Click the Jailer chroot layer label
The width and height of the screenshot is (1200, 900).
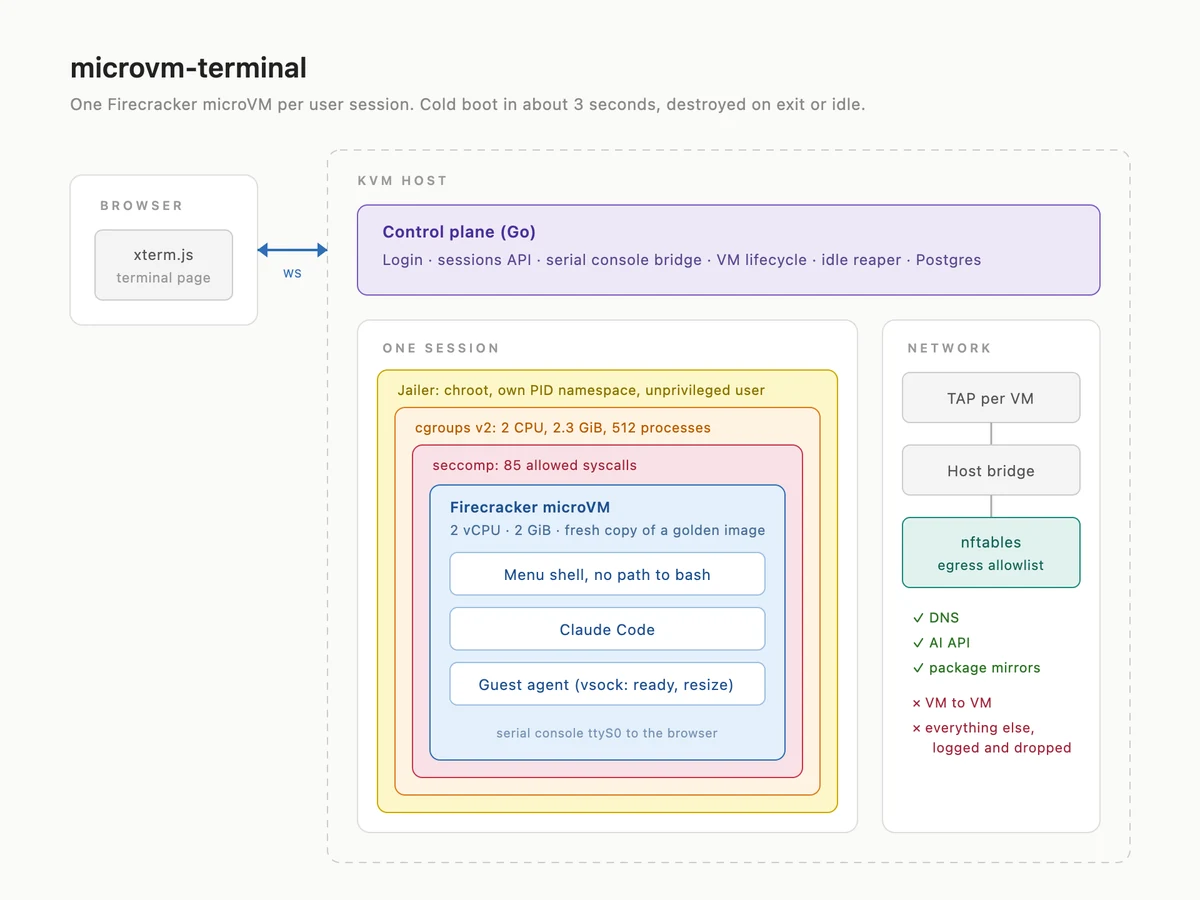(x=581, y=390)
